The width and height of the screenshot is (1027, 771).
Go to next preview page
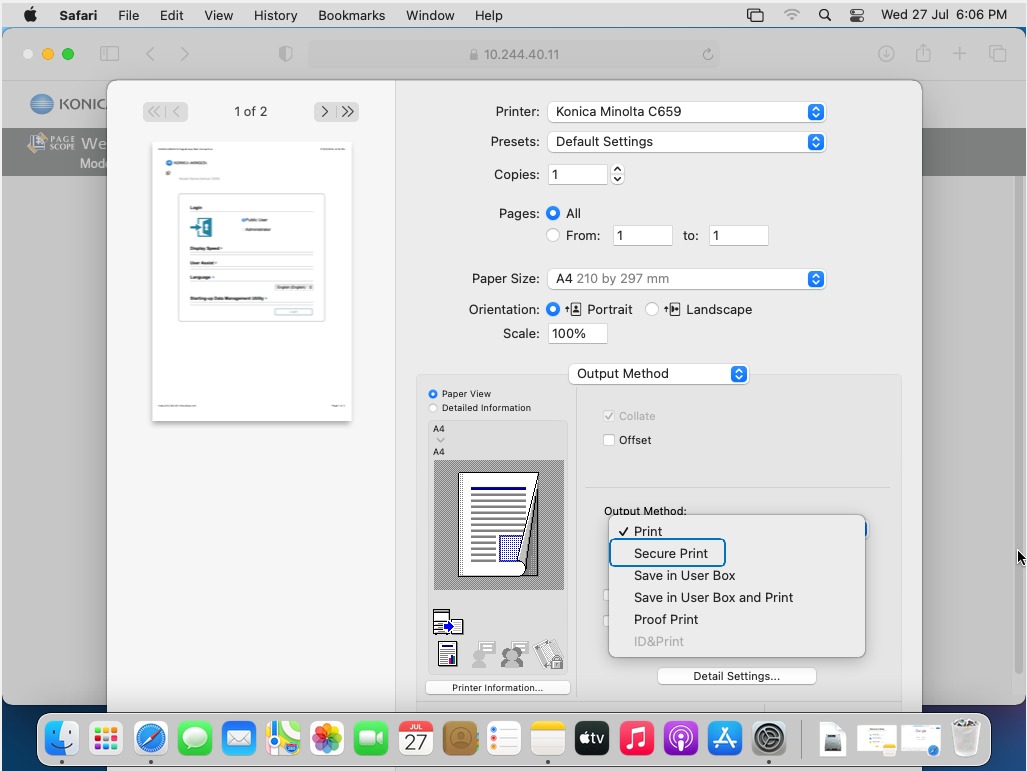pyautogui.click(x=324, y=112)
